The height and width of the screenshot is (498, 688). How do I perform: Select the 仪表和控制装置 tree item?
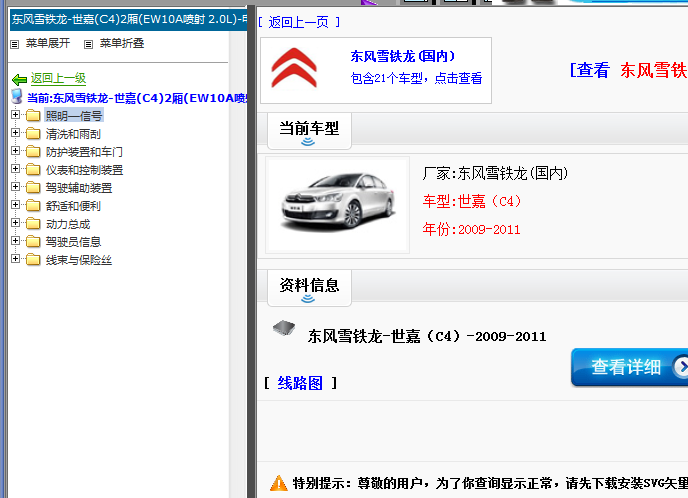tap(84, 170)
